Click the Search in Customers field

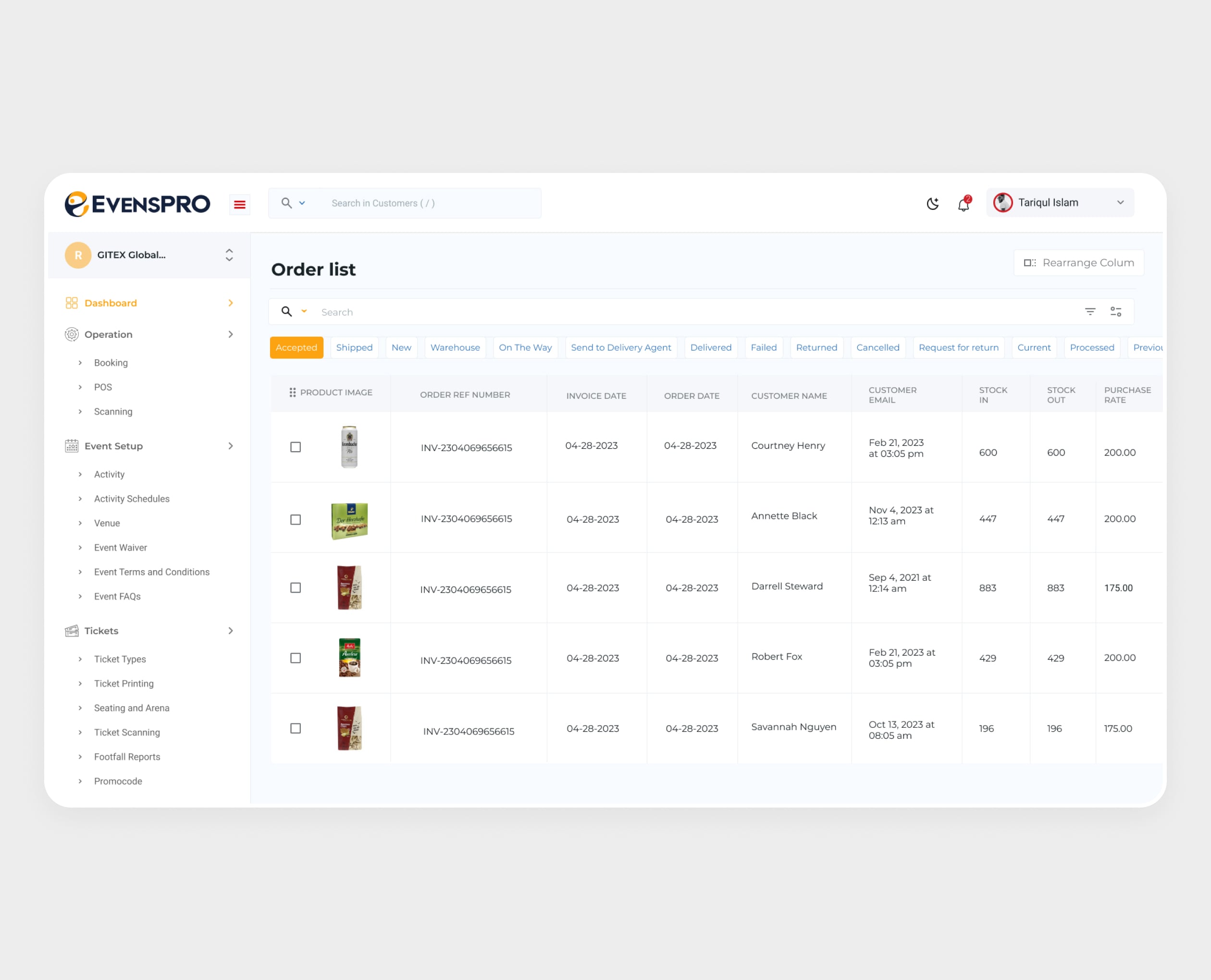tap(429, 203)
